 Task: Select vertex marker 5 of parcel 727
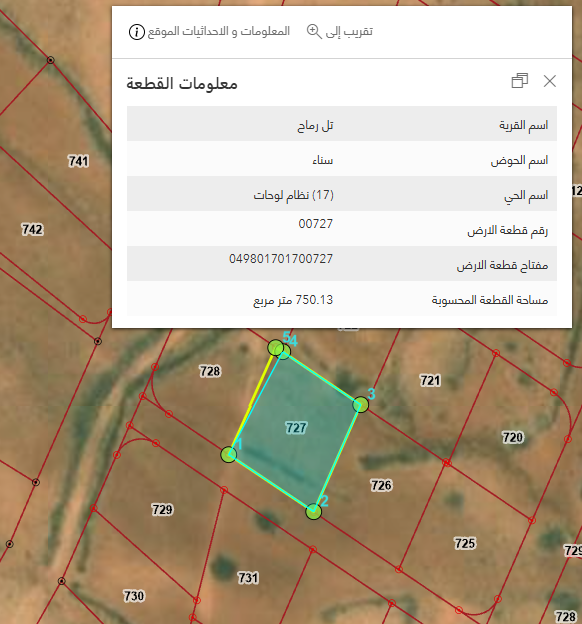(x=275, y=347)
